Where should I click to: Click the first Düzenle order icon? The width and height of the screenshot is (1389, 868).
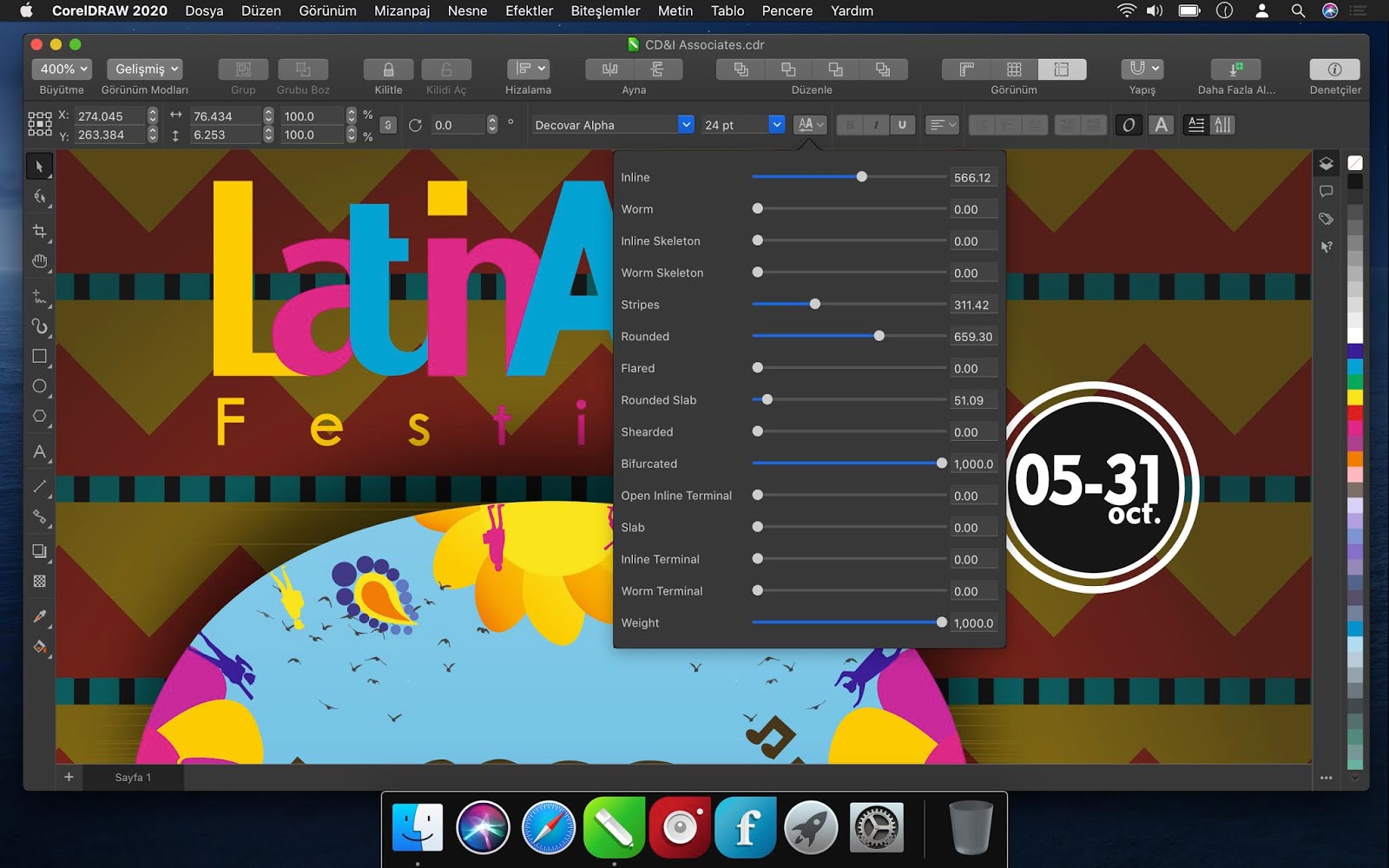click(741, 69)
